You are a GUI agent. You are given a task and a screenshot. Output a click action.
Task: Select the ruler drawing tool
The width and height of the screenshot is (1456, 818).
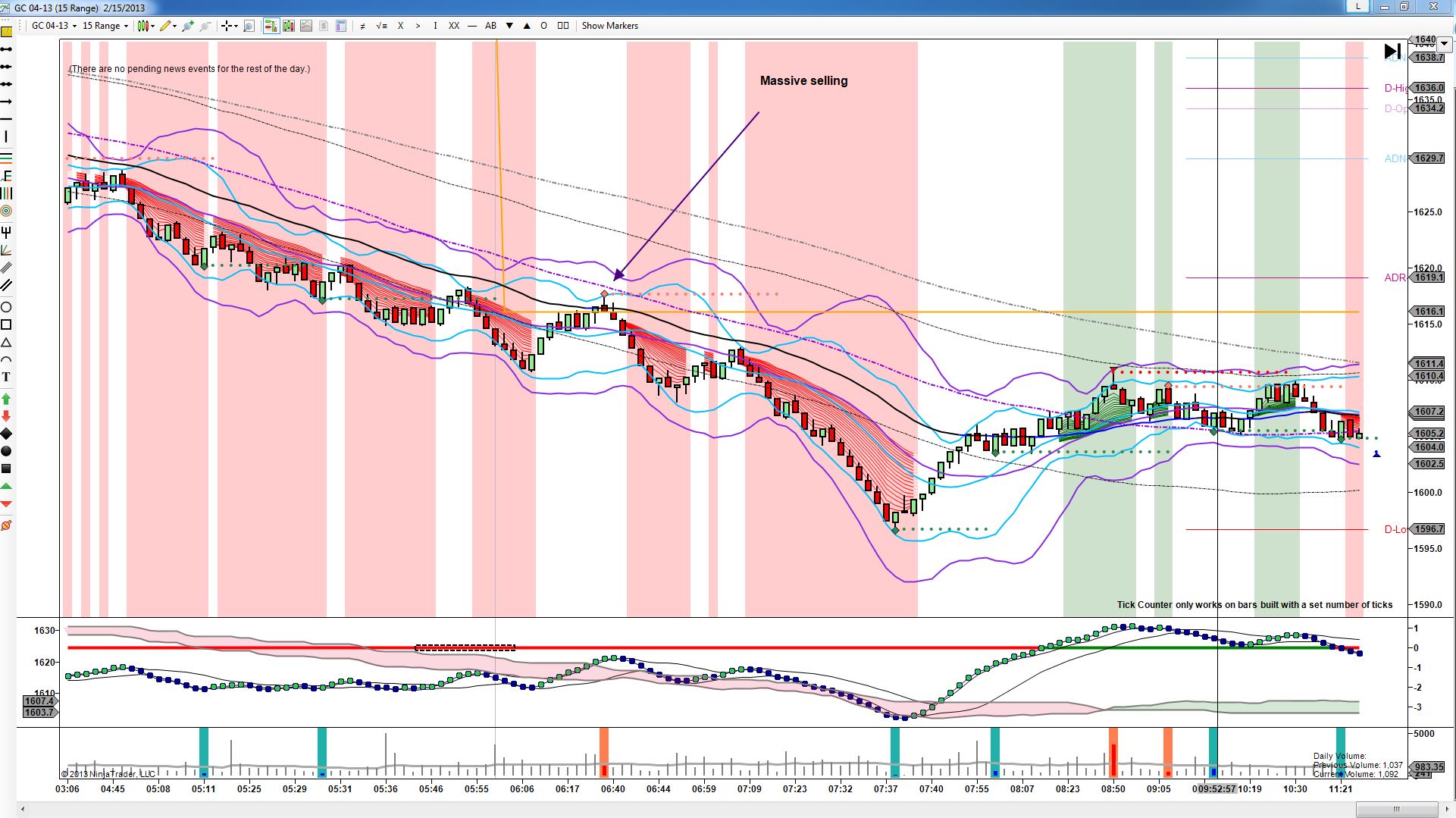[7, 33]
